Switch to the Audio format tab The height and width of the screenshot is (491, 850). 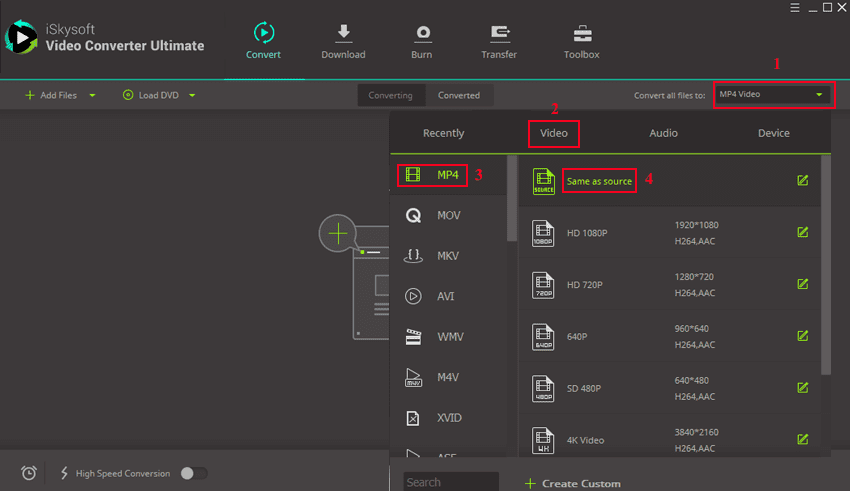coord(663,133)
